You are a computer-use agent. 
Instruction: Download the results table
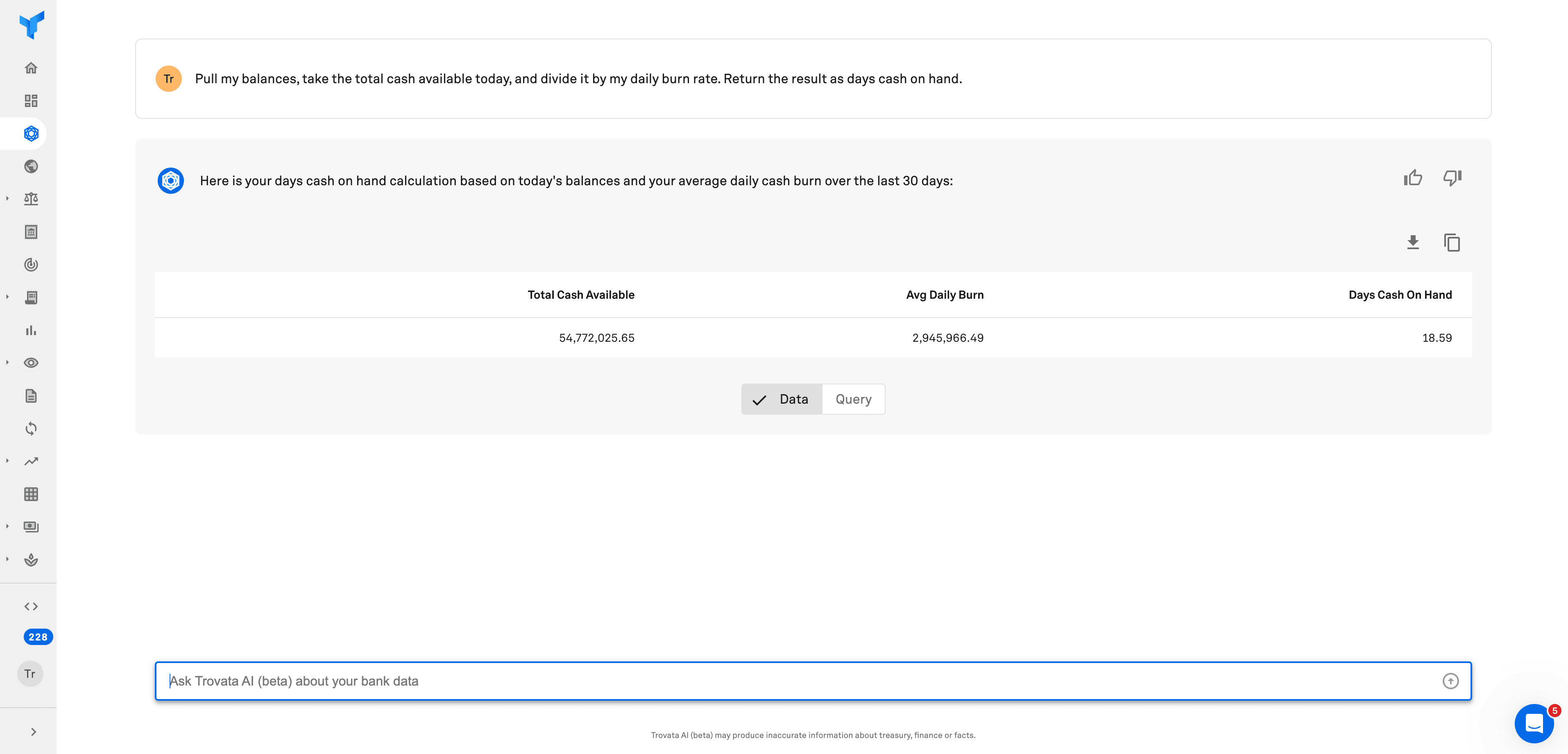click(x=1413, y=243)
